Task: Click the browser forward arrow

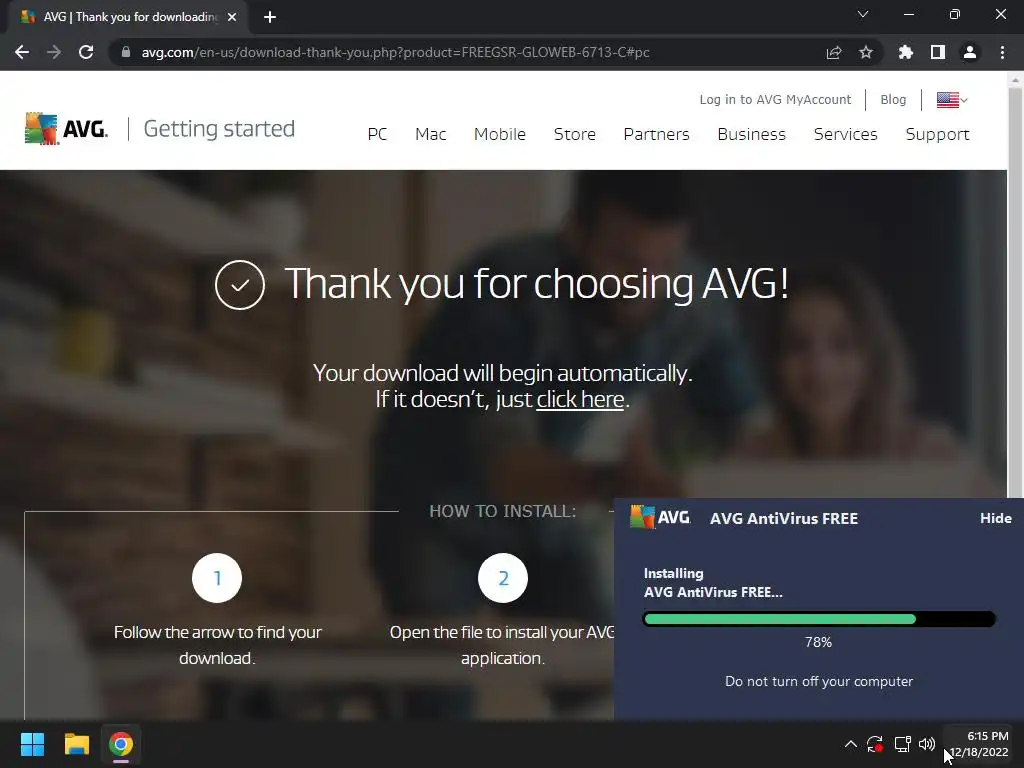Action: [54, 52]
